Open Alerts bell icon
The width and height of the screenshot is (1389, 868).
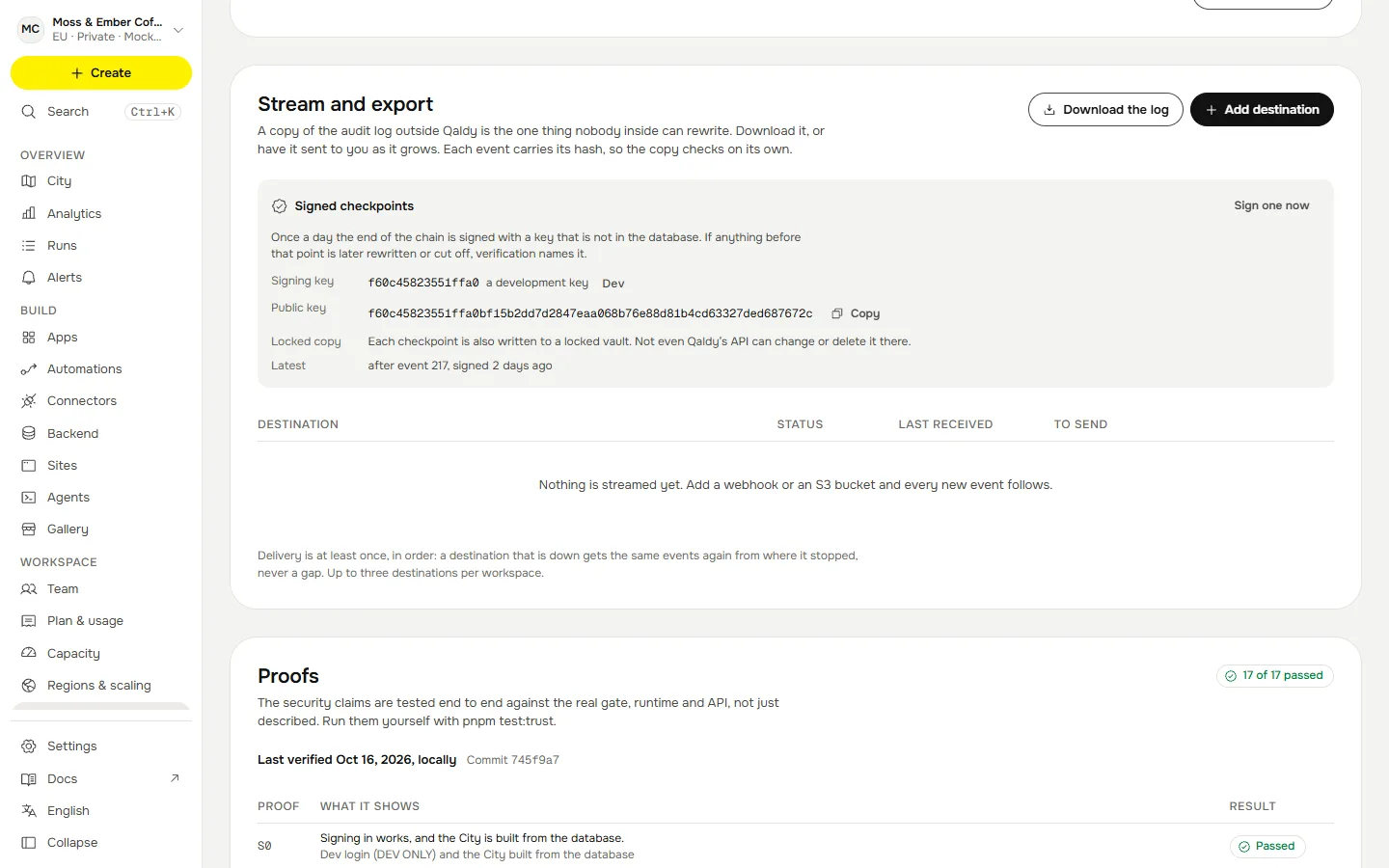[x=29, y=278]
